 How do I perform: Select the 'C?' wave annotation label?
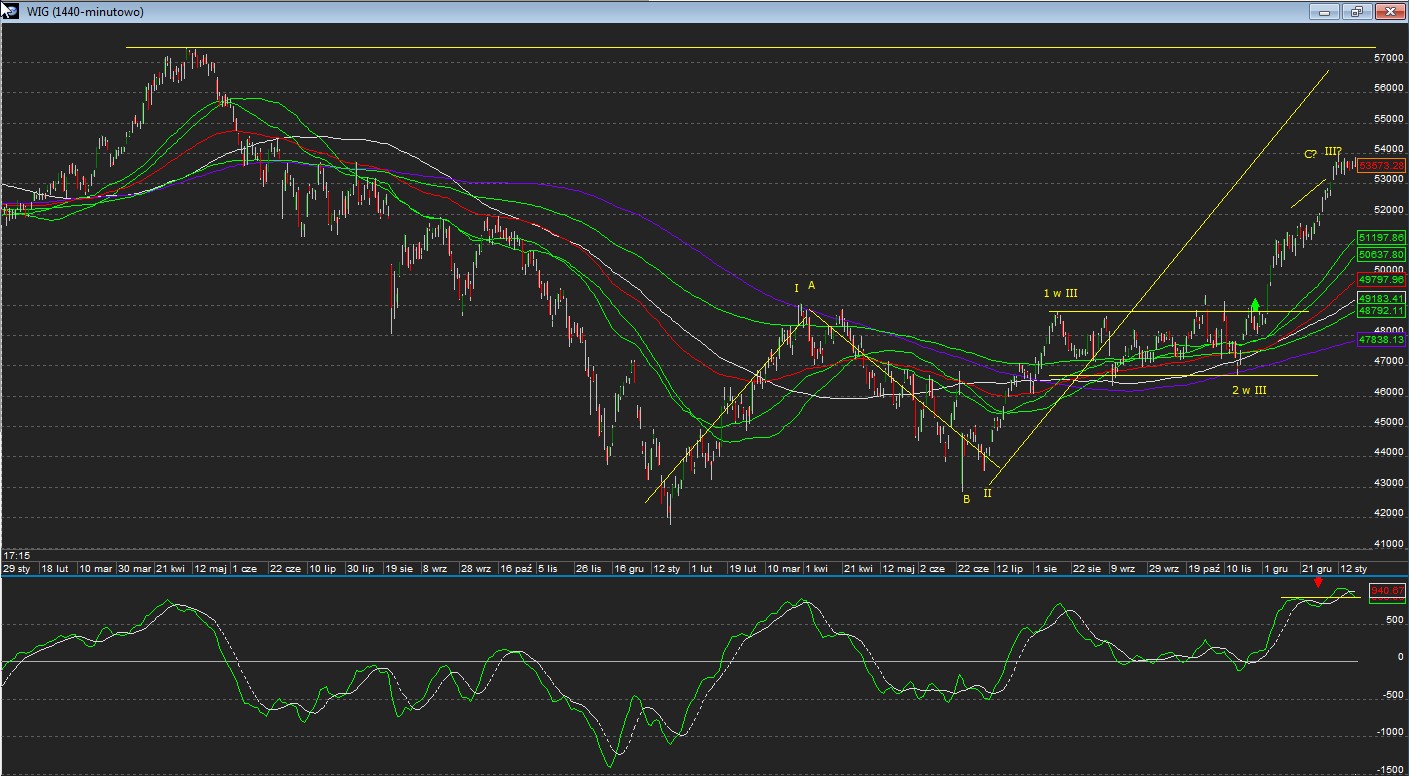pyautogui.click(x=1310, y=154)
